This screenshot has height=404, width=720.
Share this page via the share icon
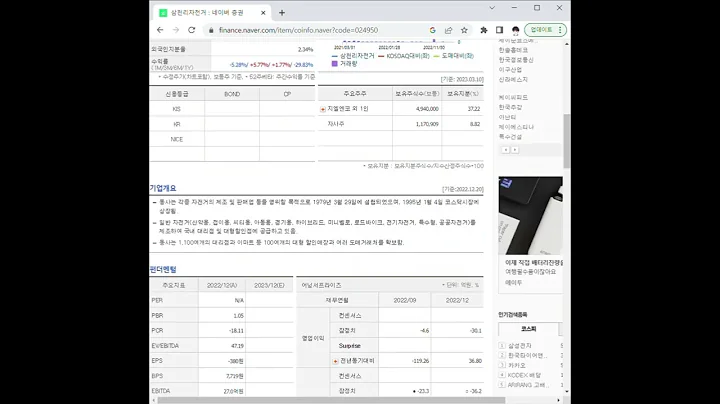[x=449, y=30]
